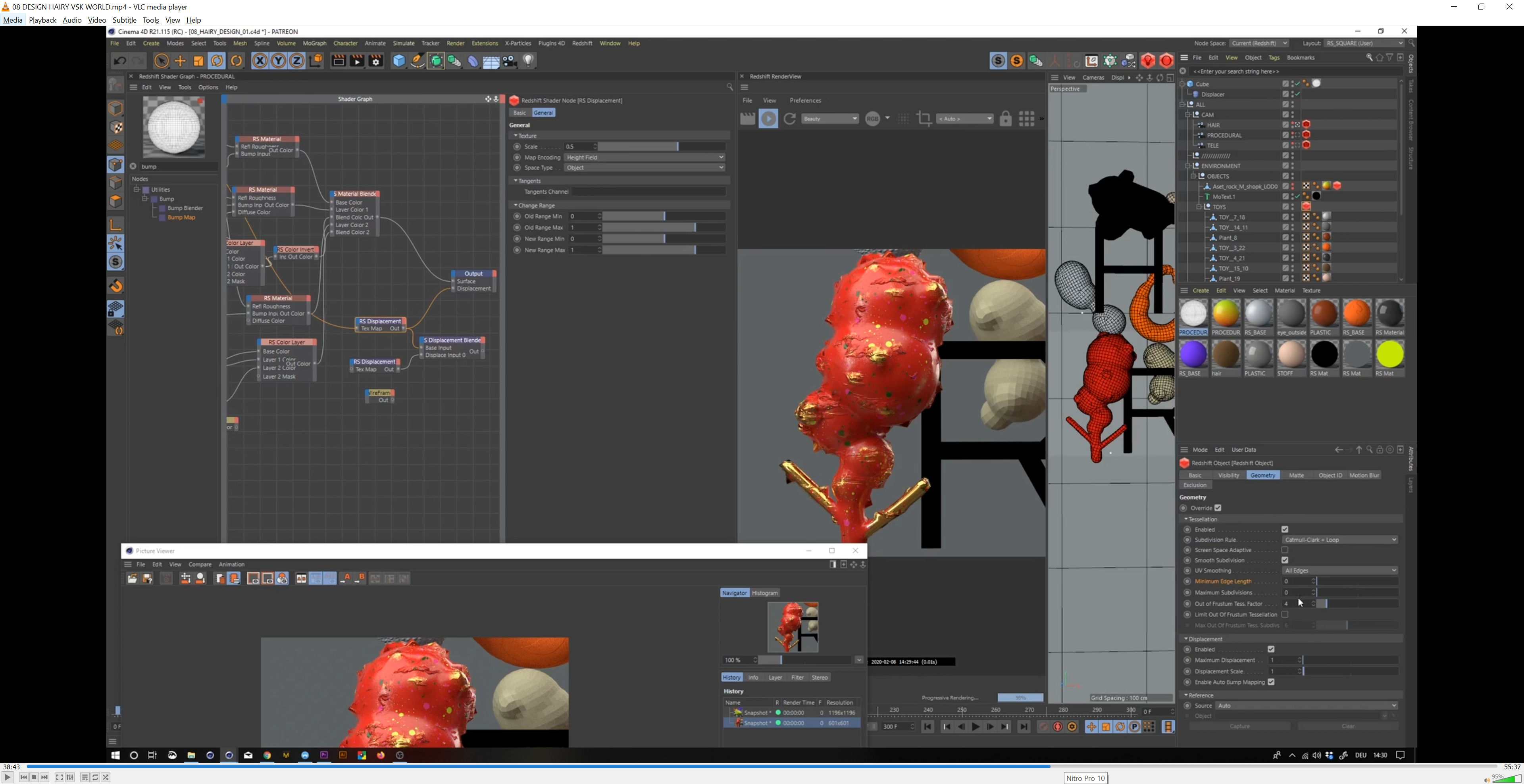Uncheck Enable Auto Bump Mapping checkbox
Screen dimensions: 1524x784
[x=1271, y=682]
